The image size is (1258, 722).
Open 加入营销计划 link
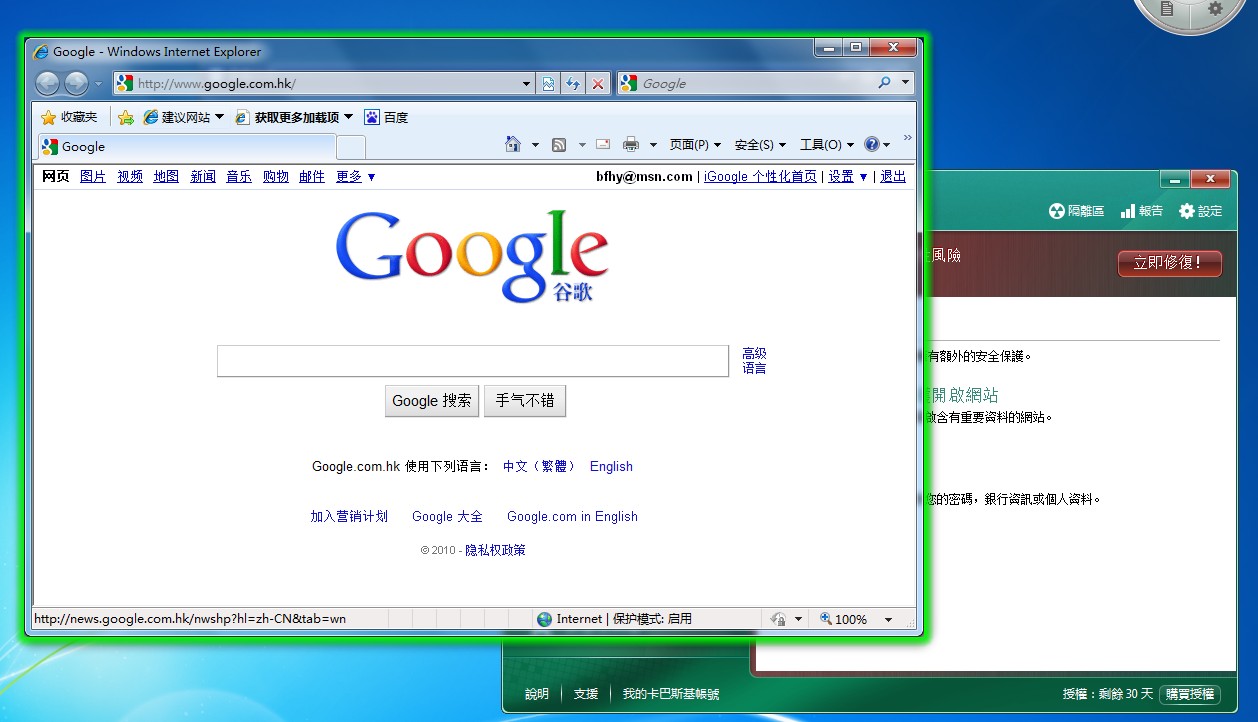click(349, 516)
